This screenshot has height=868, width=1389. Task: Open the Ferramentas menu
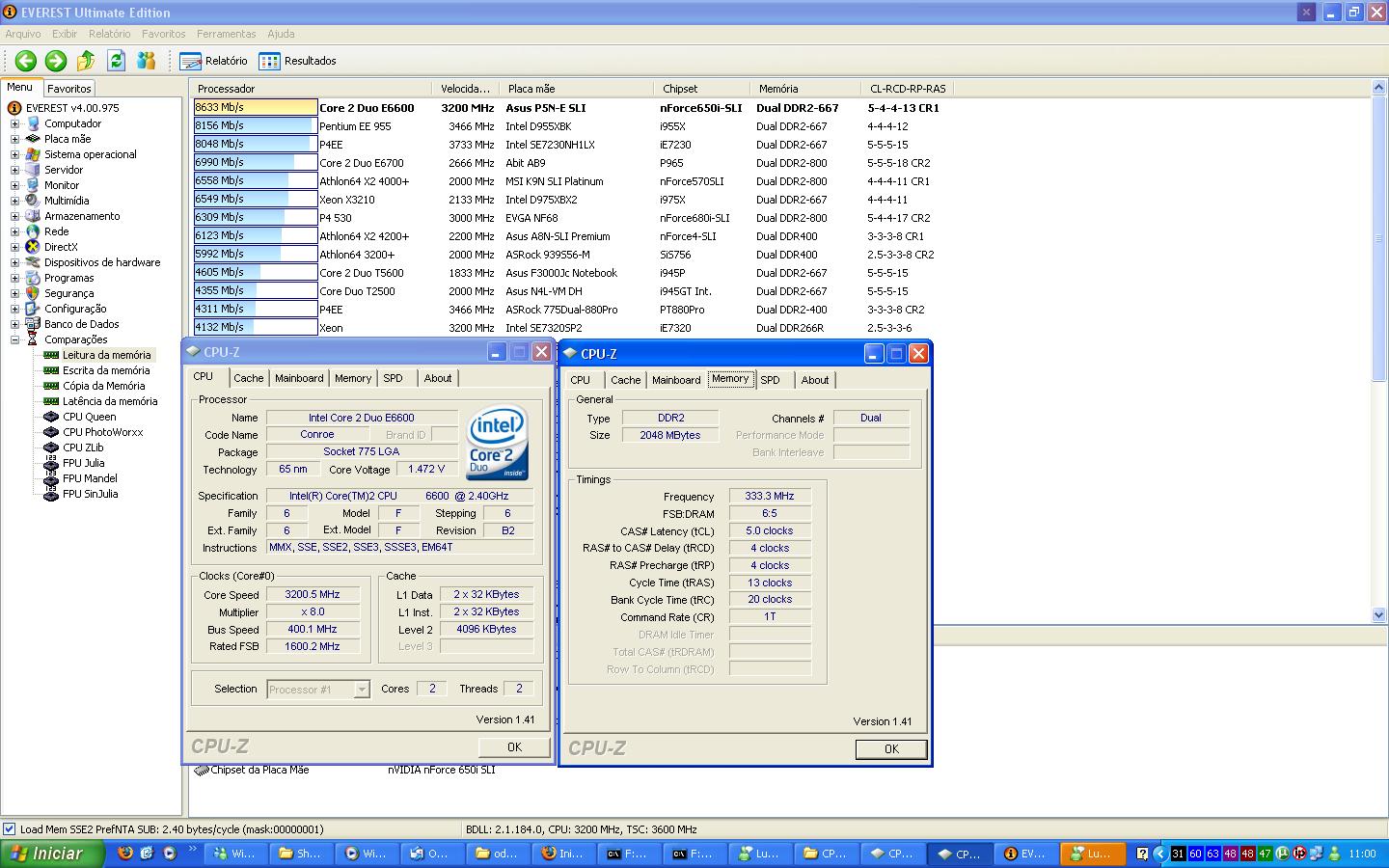(x=227, y=34)
